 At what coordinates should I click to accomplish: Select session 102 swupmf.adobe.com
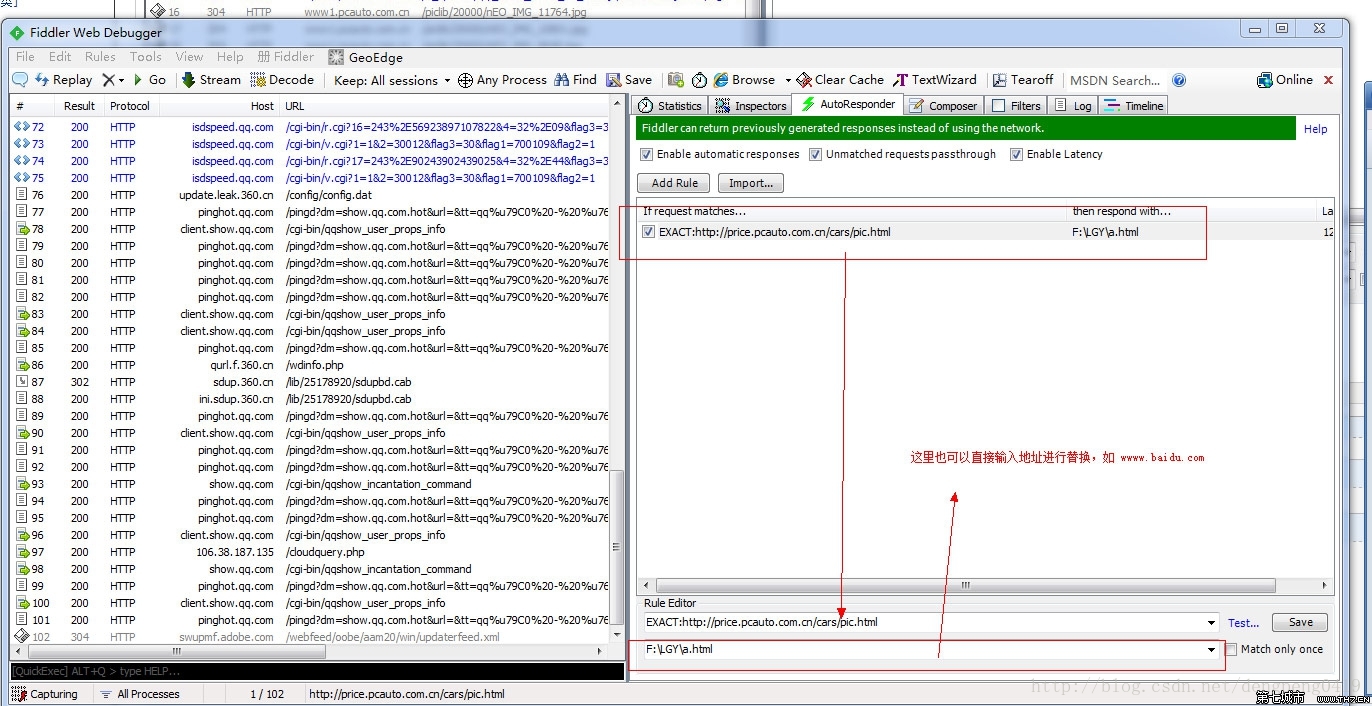coord(310,637)
